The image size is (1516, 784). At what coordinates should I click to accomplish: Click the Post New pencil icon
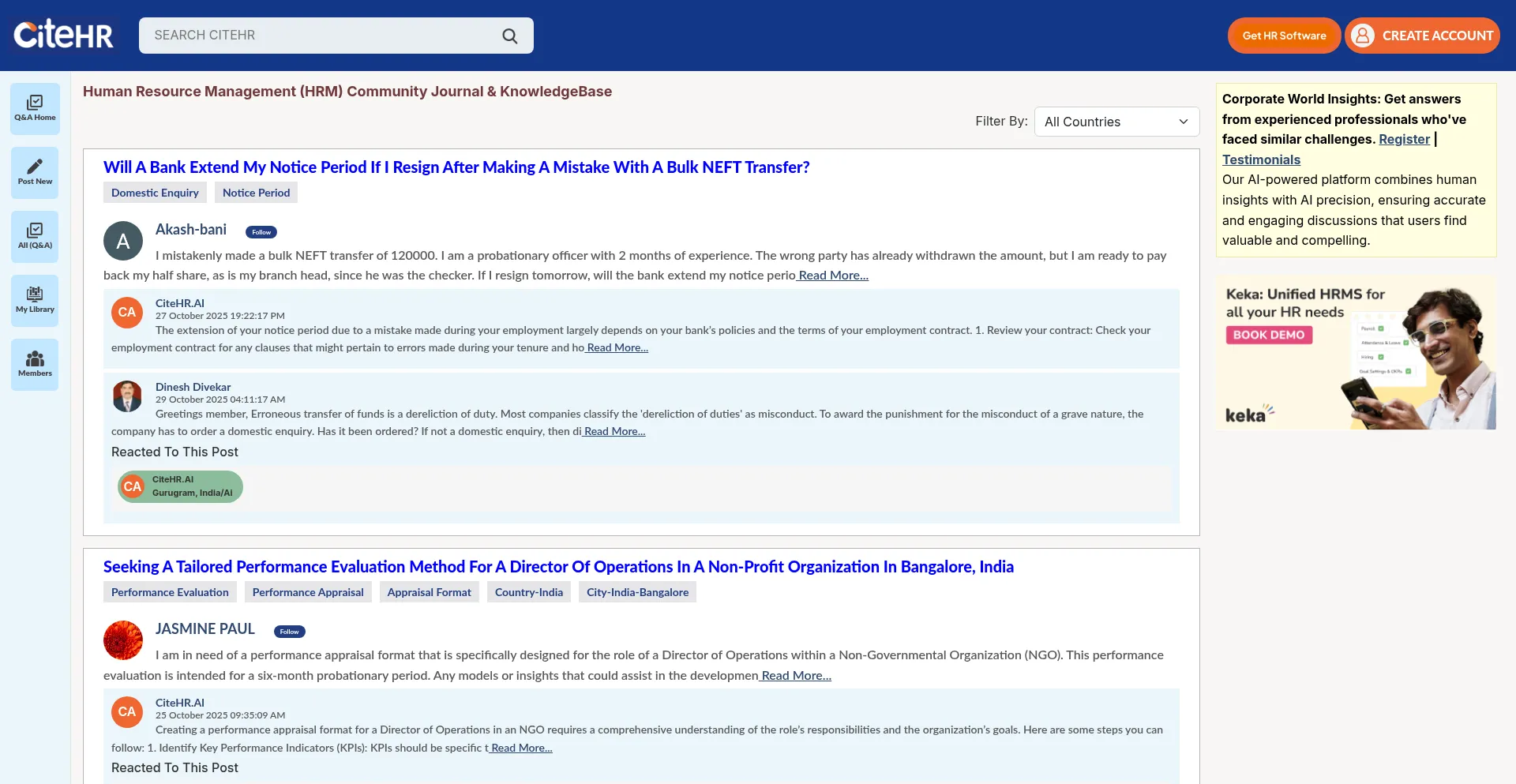click(x=35, y=172)
